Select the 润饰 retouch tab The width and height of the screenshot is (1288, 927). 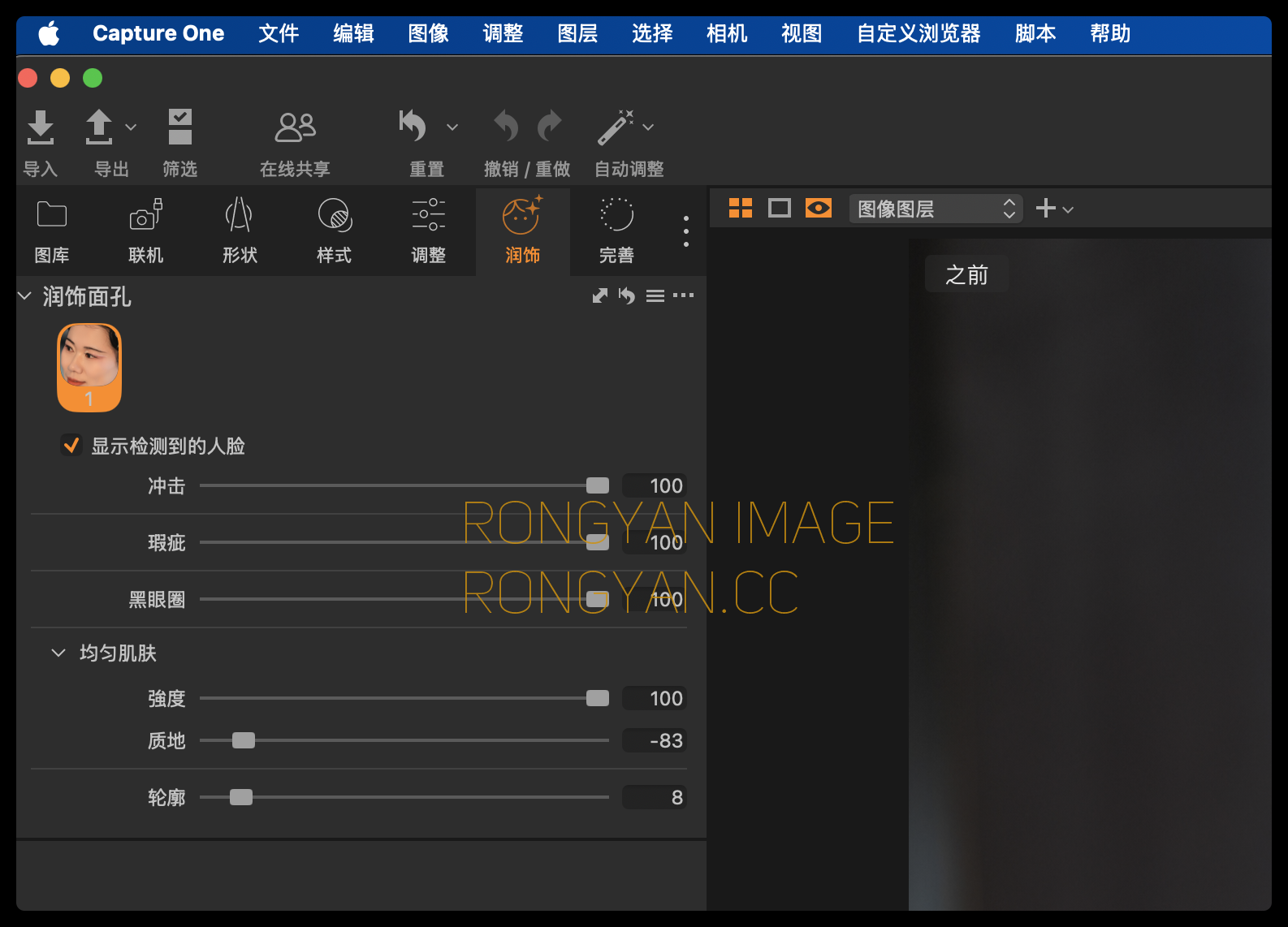[522, 232]
